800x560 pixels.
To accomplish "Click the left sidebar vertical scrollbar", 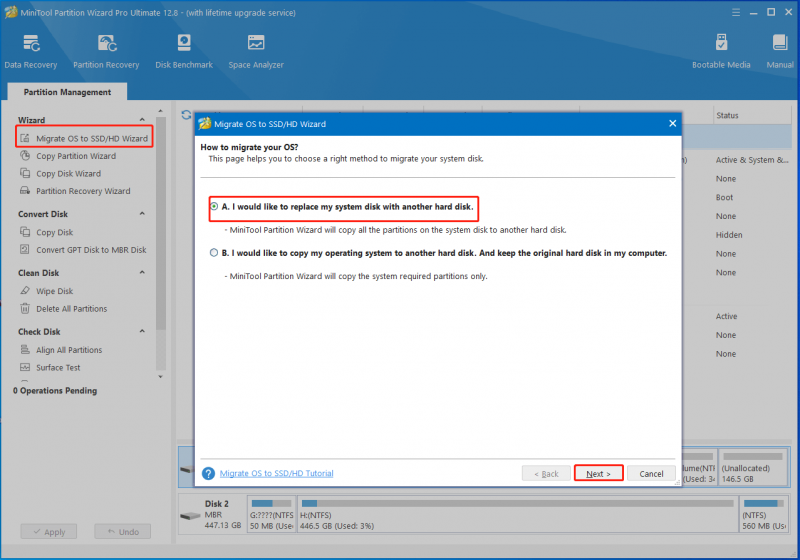I will [x=161, y=224].
